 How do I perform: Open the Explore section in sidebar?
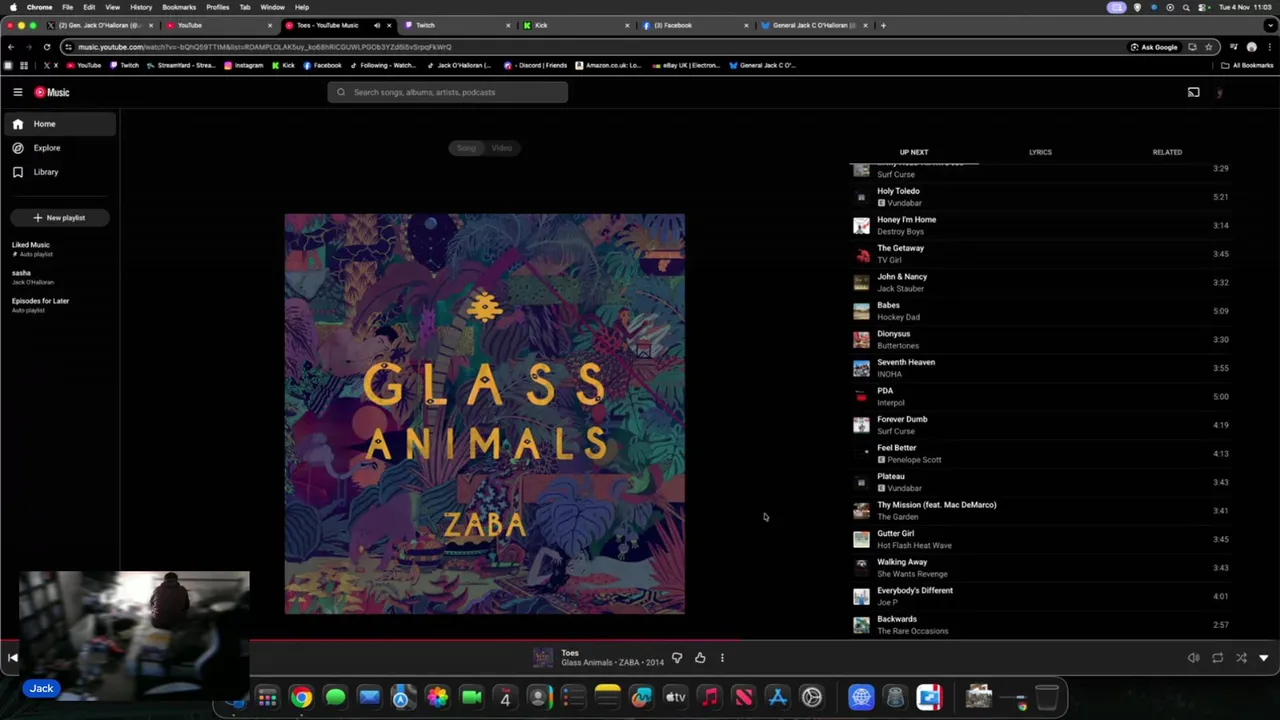click(x=60, y=148)
